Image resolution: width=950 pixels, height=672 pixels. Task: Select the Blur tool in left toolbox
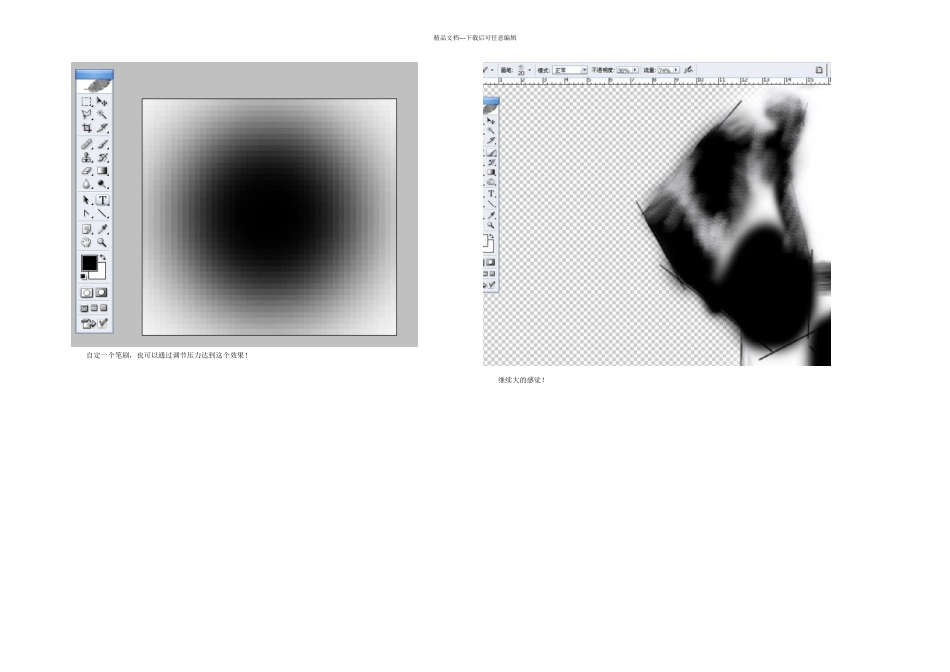(x=87, y=184)
